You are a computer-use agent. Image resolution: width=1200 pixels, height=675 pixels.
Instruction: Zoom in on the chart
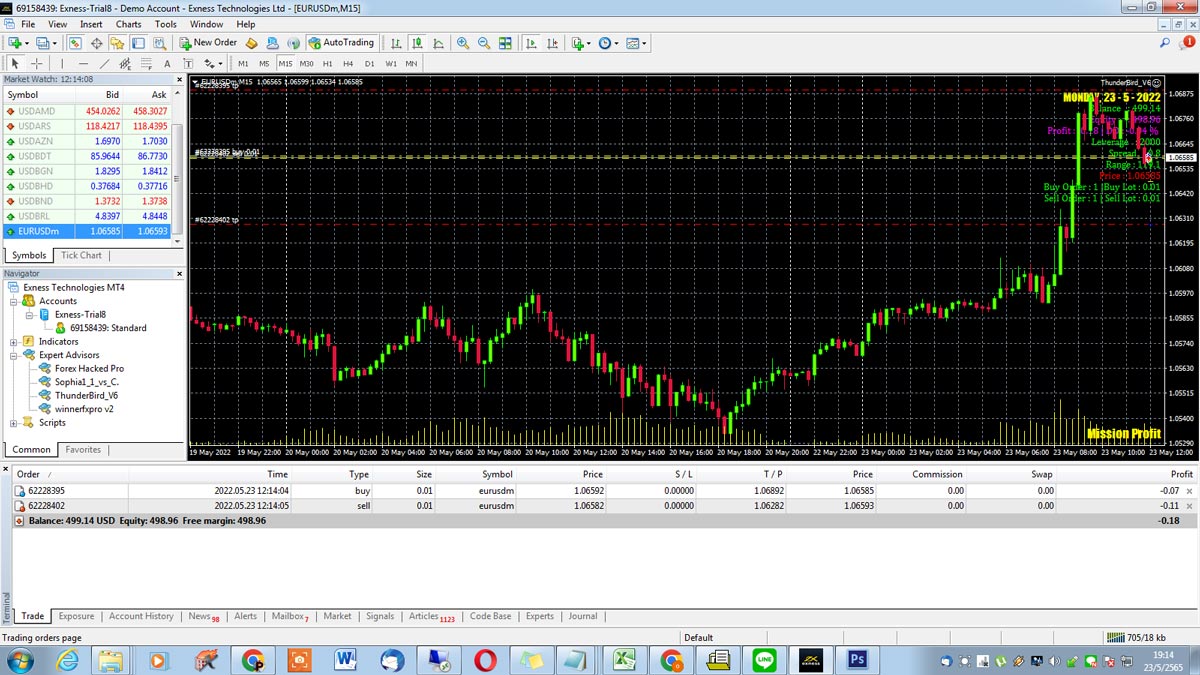click(x=463, y=43)
